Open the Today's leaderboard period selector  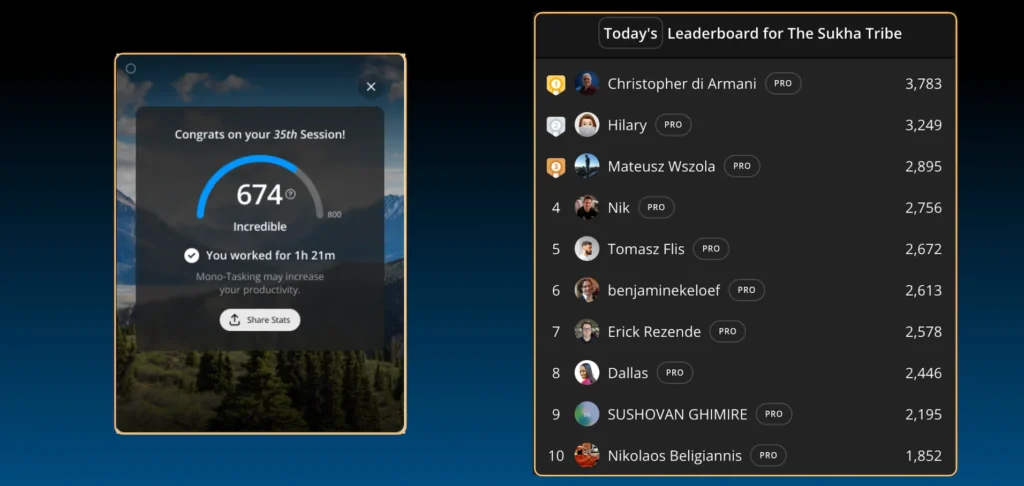pos(630,33)
